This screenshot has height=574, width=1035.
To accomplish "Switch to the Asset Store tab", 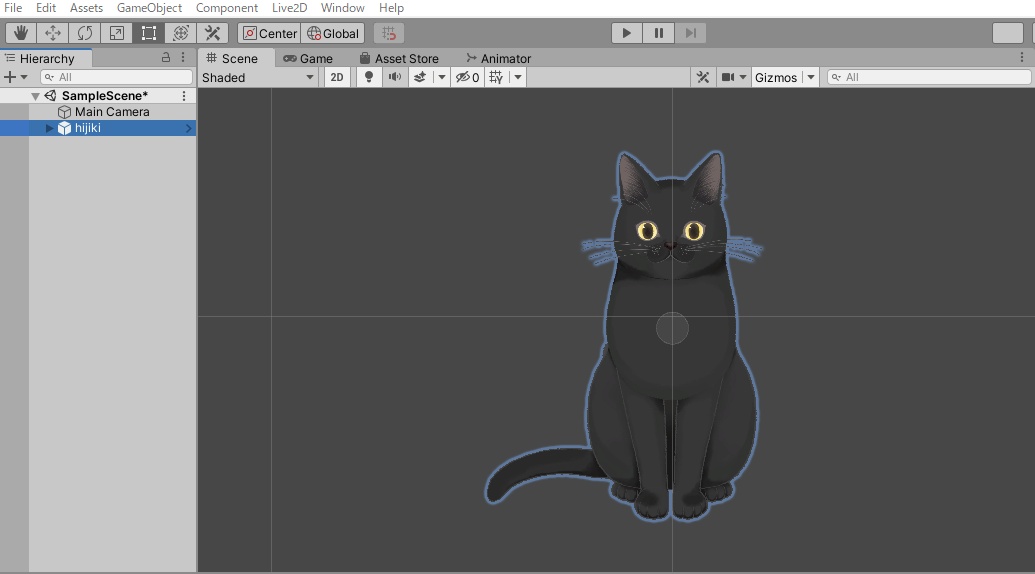I will [399, 59].
